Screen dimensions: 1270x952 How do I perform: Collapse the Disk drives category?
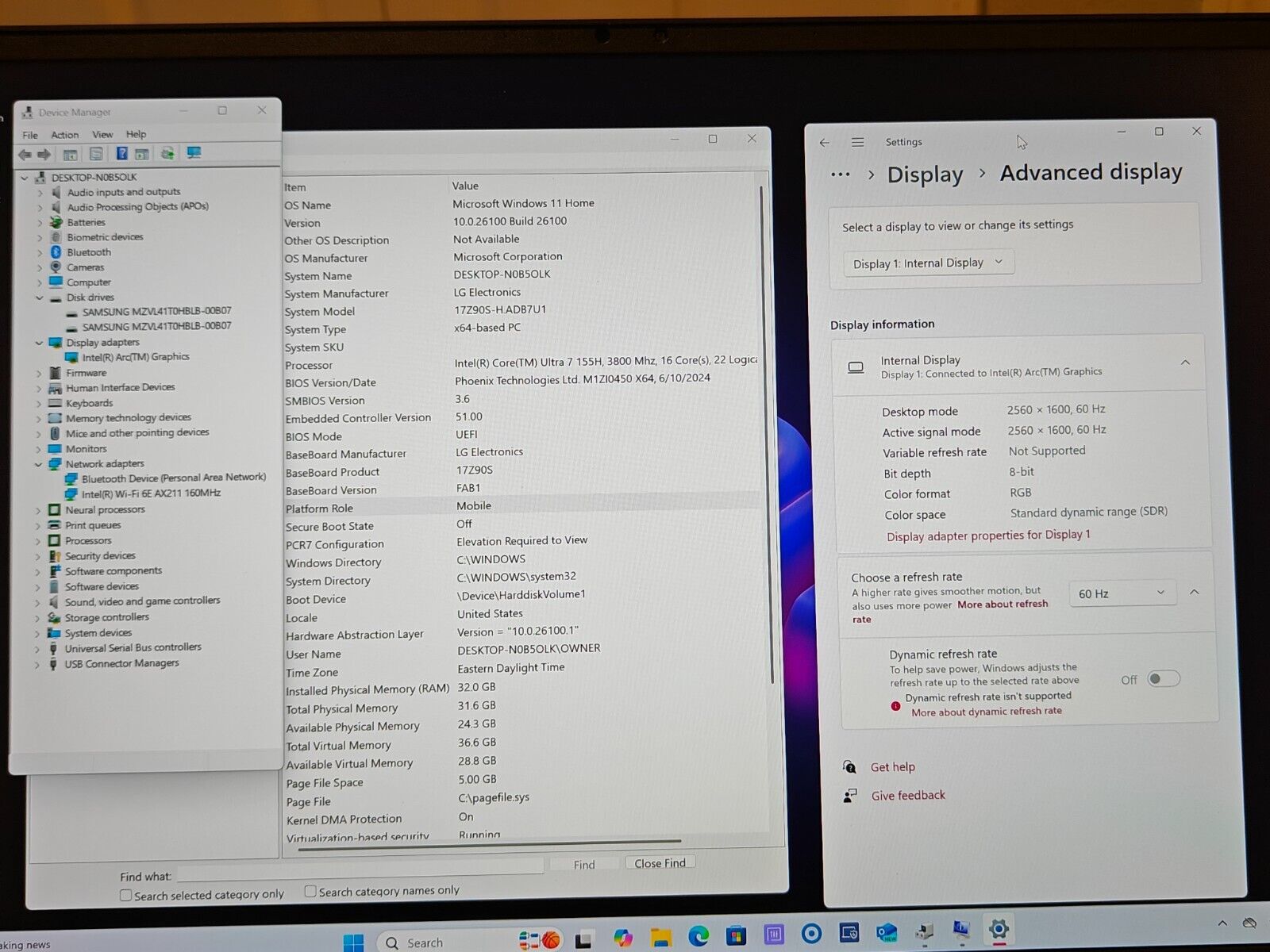[39, 298]
